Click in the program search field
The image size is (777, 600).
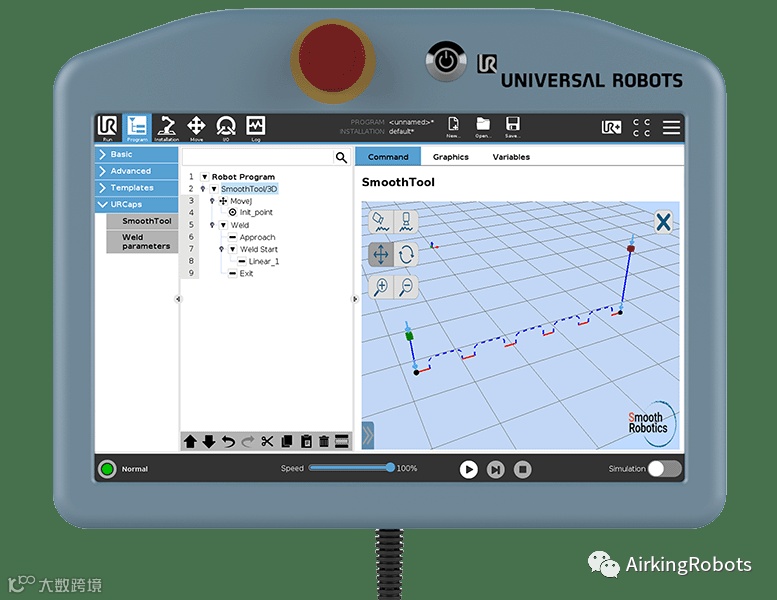point(258,158)
